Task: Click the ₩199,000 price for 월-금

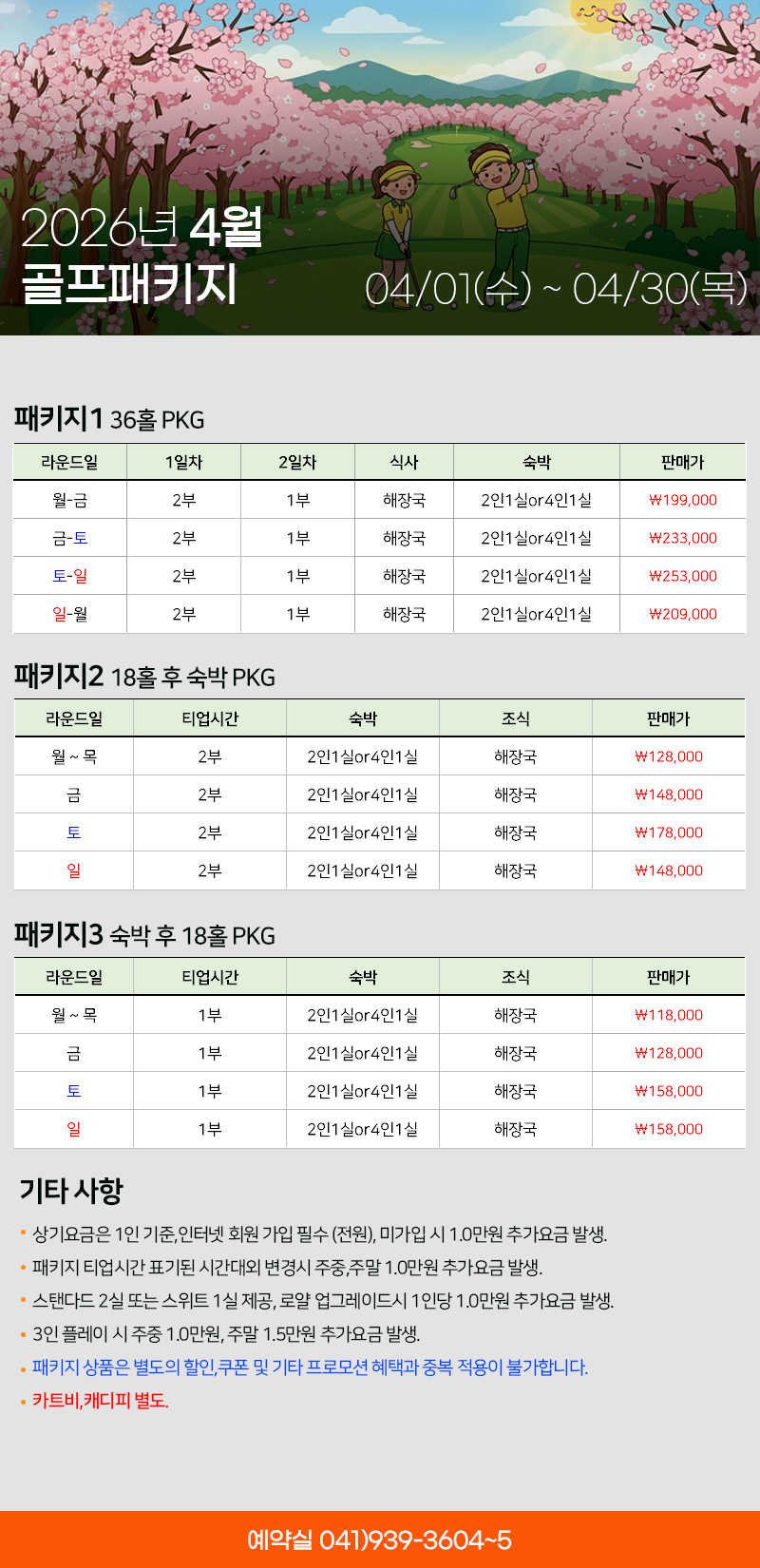Action: pyautogui.click(x=683, y=500)
